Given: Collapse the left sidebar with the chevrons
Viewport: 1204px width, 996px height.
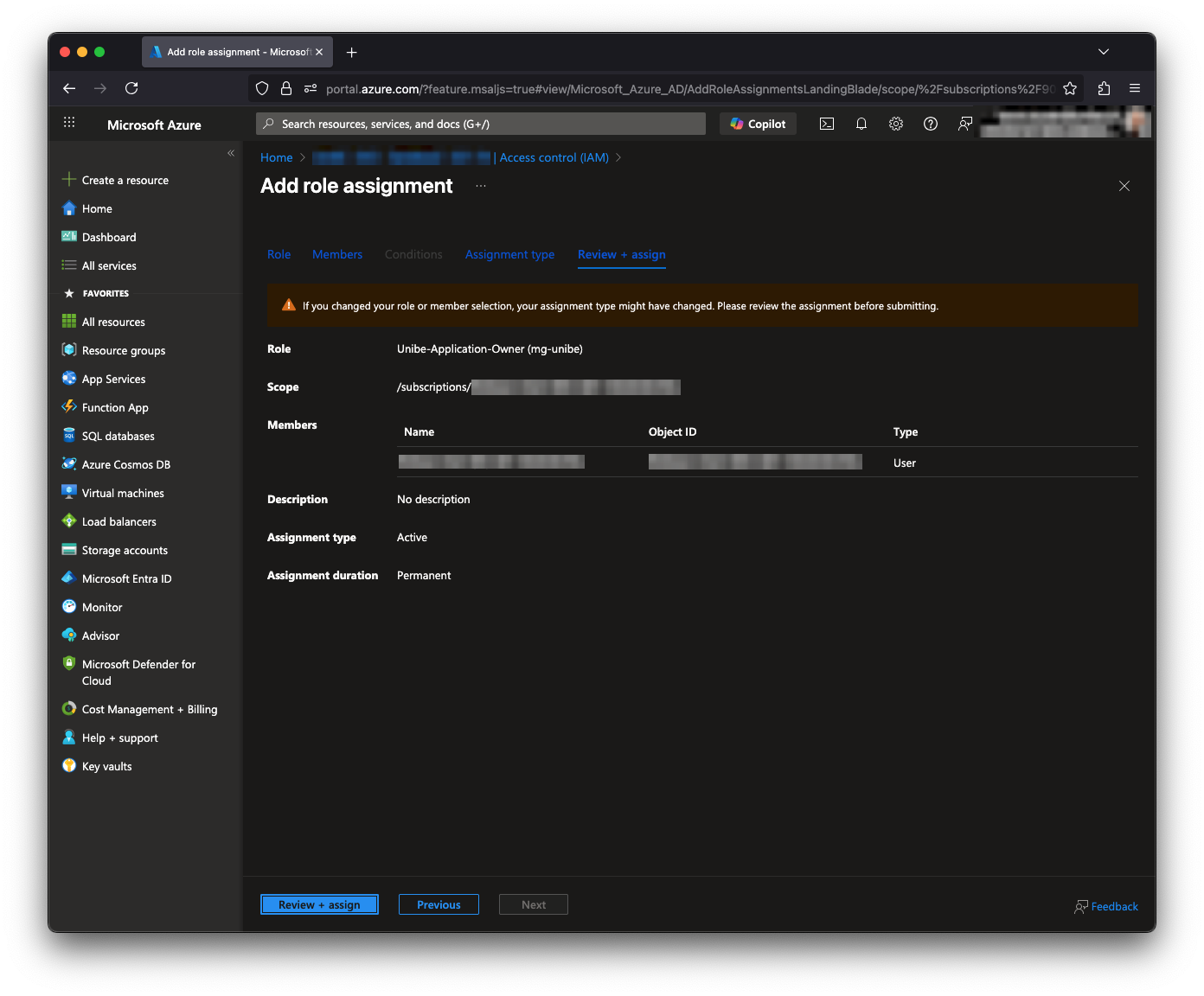Looking at the screenshot, I should (x=231, y=153).
